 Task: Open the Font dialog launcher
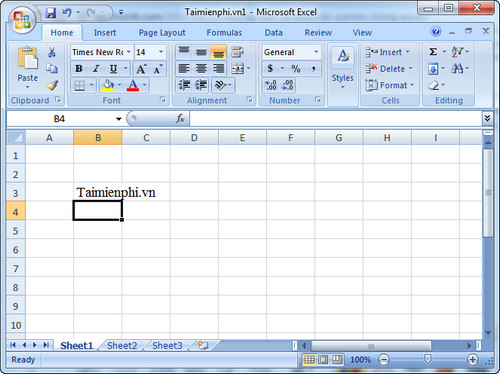162,99
